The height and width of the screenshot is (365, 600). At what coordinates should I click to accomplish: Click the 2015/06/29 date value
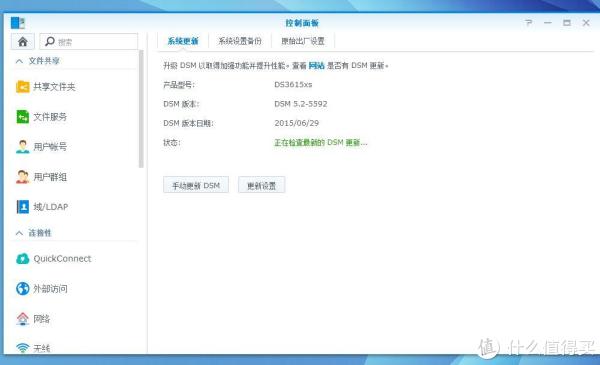pyautogui.click(x=297, y=123)
